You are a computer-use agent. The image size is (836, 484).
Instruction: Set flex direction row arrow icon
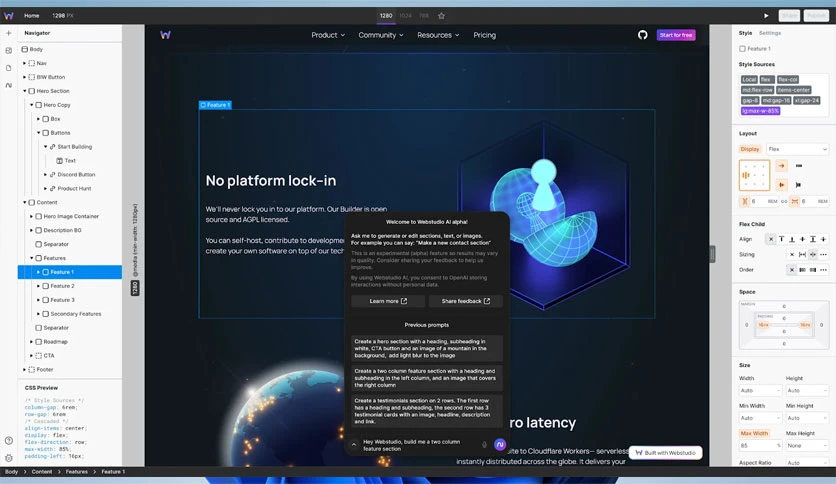pyautogui.click(x=781, y=166)
